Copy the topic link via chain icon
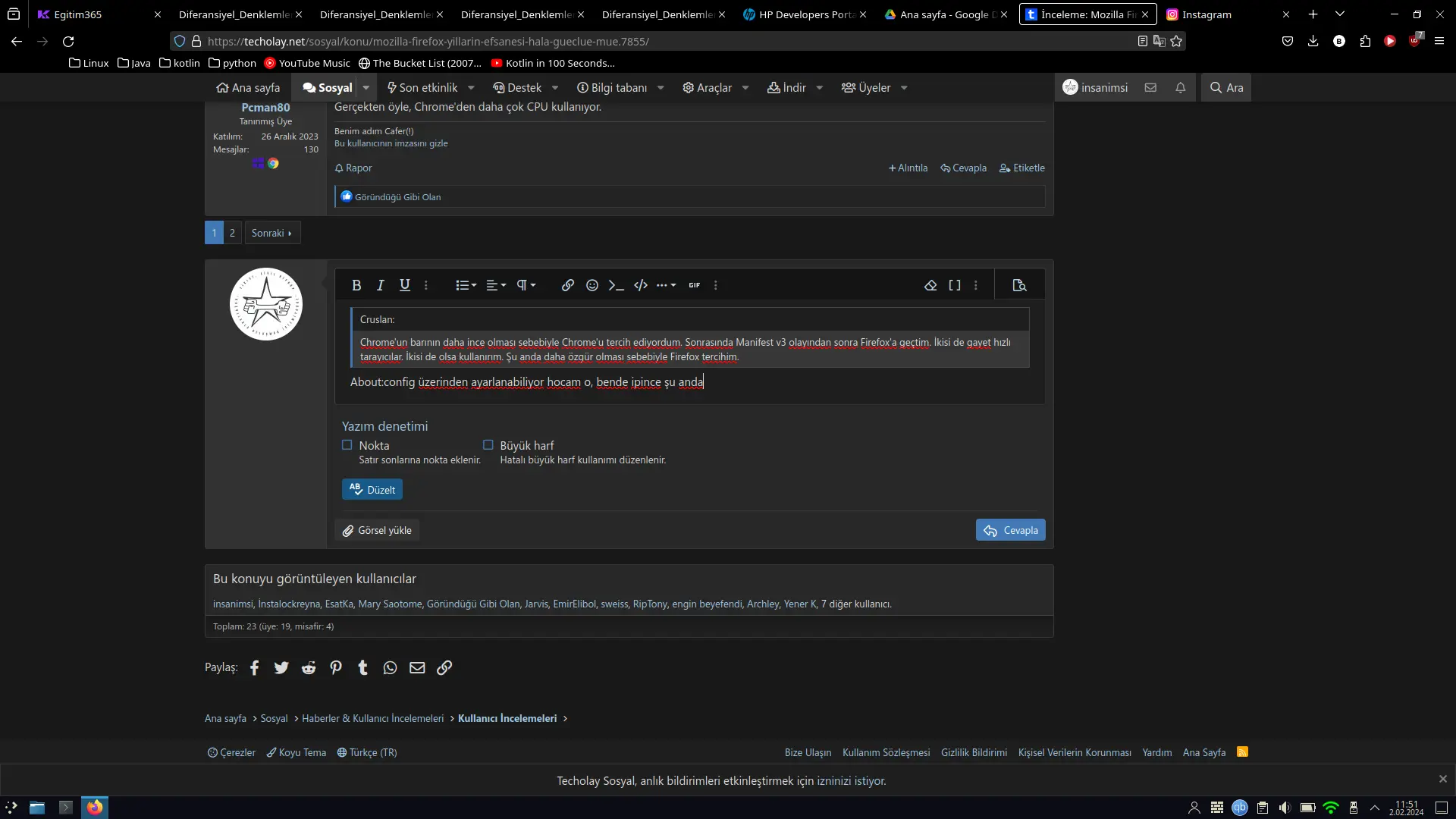The height and width of the screenshot is (819, 1456). tap(444, 667)
